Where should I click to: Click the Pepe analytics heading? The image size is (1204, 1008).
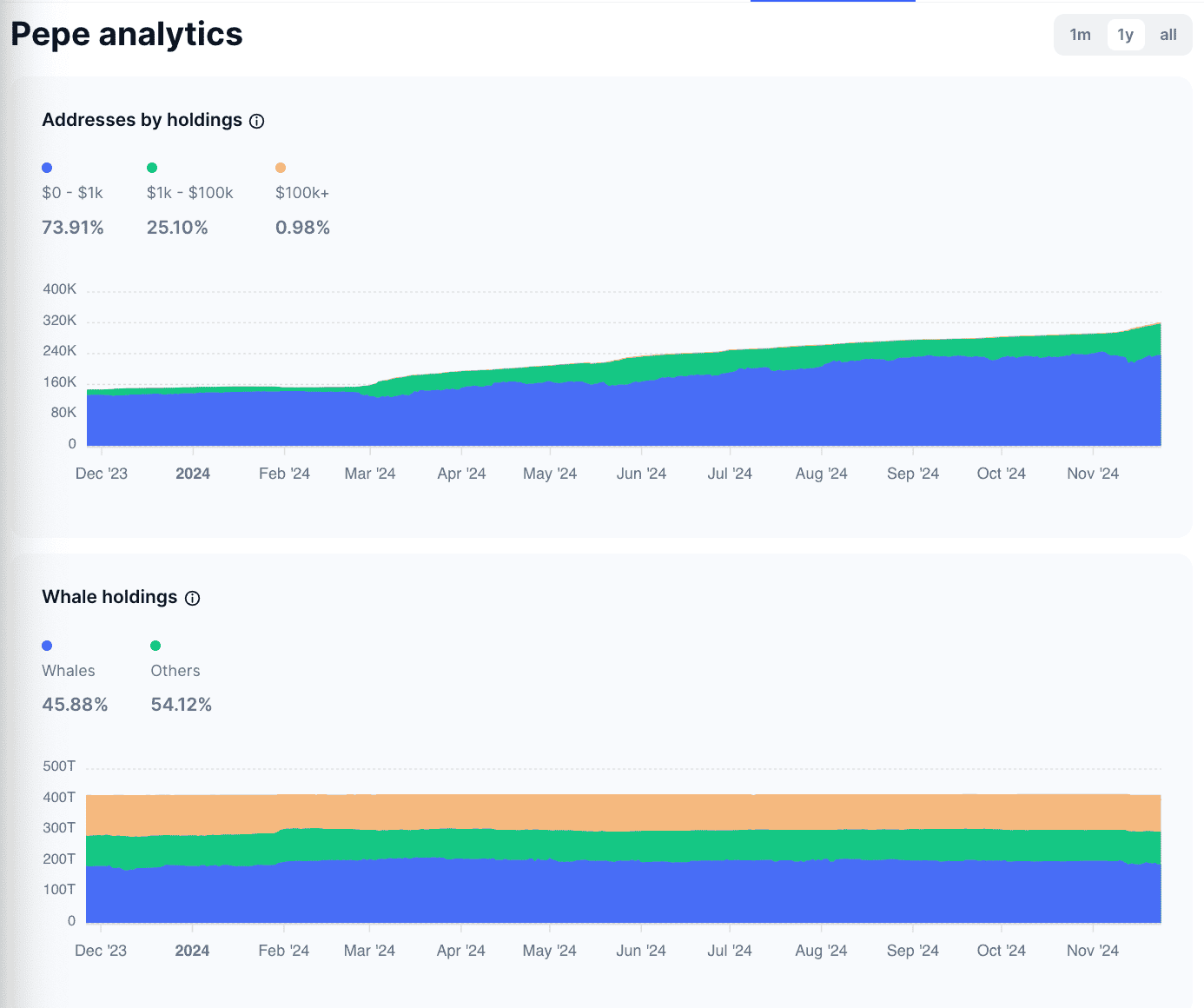click(127, 35)
